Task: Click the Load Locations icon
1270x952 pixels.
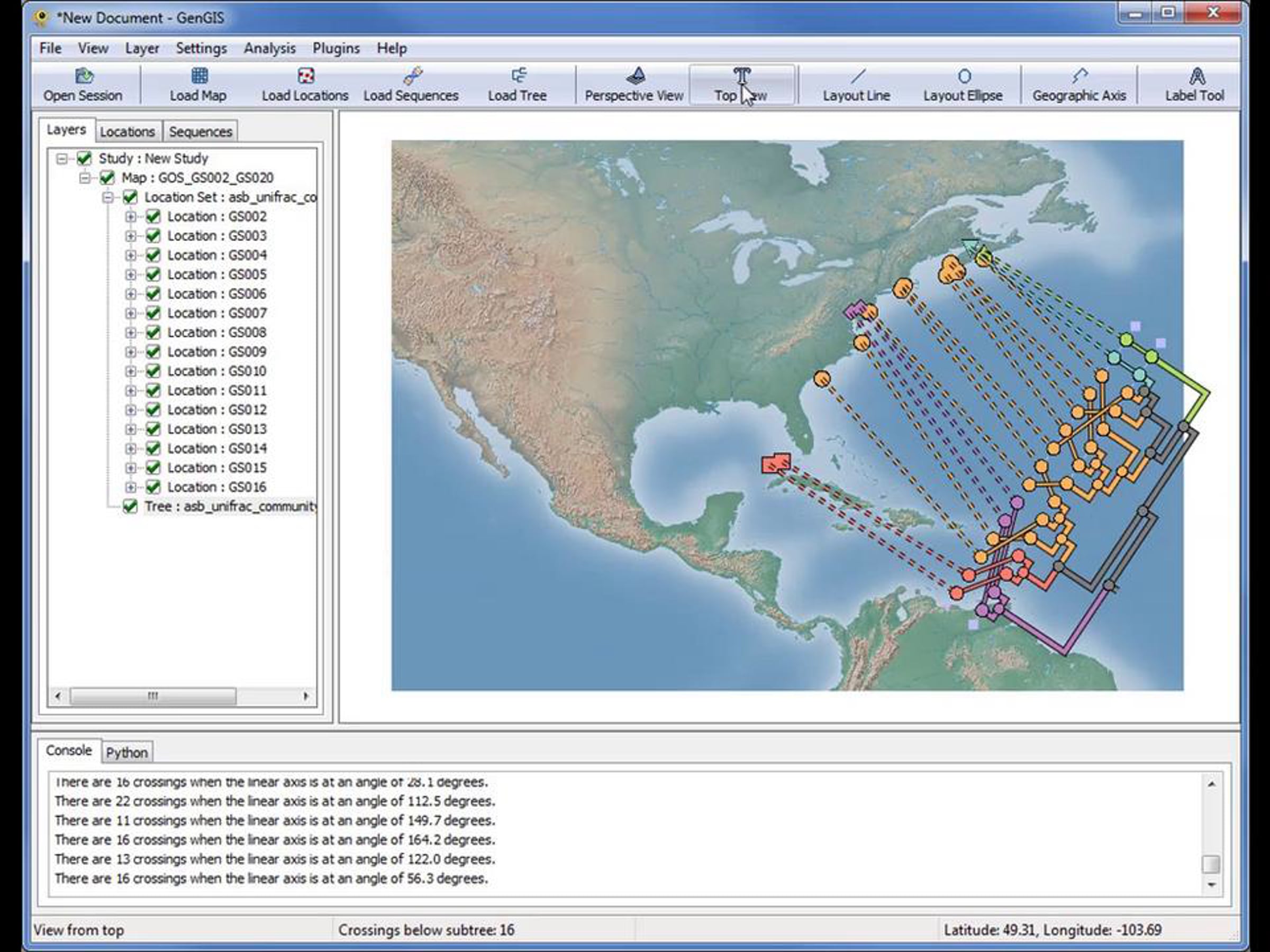Action: [305, 76]
